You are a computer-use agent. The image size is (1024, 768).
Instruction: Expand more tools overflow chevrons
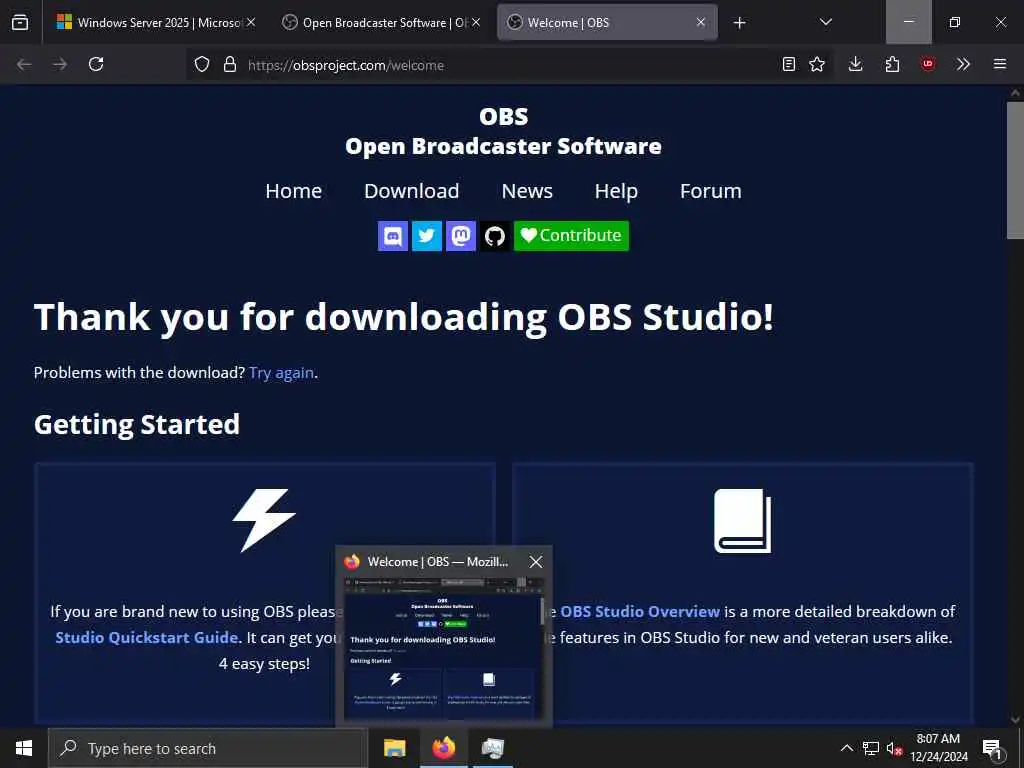[x=963, y=64]
